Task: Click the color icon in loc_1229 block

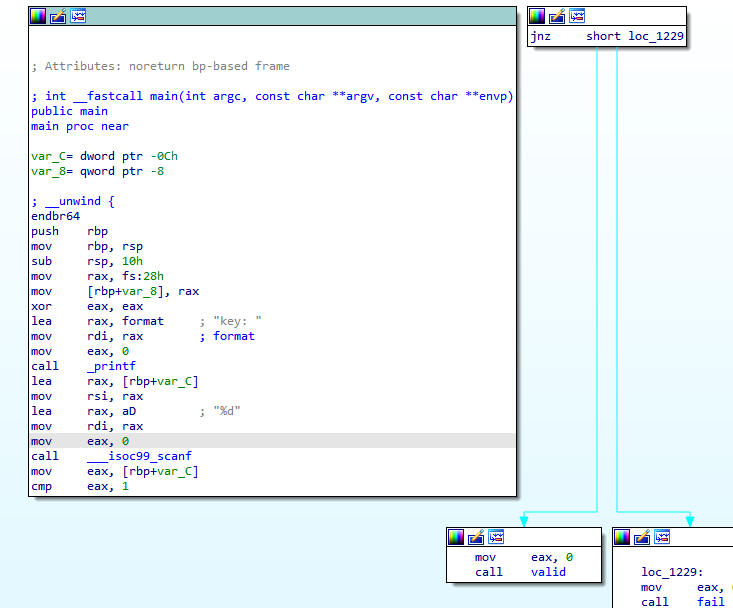Action: pyautogui.click(x=622, y=537)
